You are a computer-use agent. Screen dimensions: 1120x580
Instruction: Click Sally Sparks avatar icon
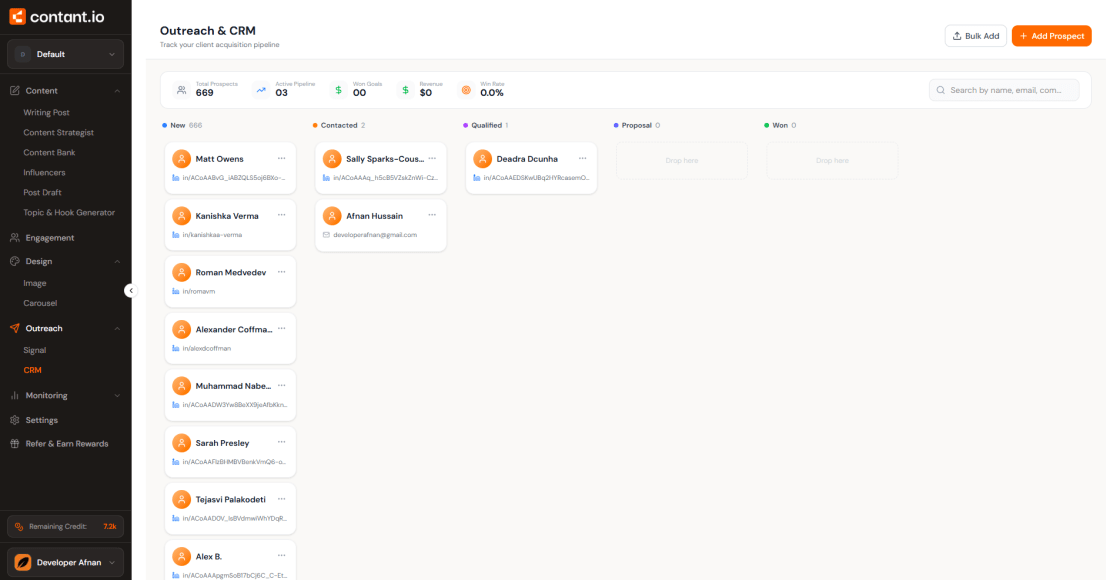[x=332, y=159]
